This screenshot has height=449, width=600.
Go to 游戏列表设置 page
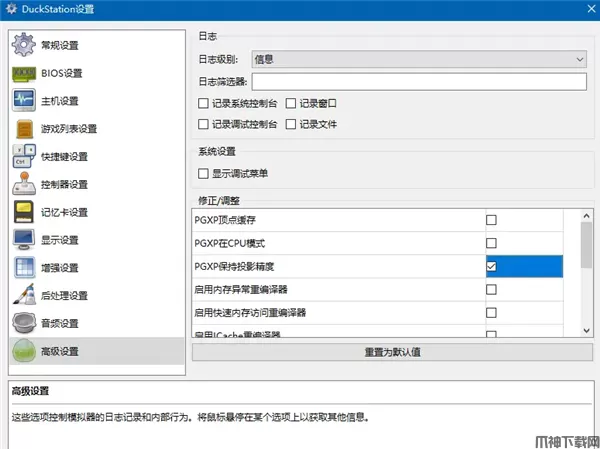(97, 129)
